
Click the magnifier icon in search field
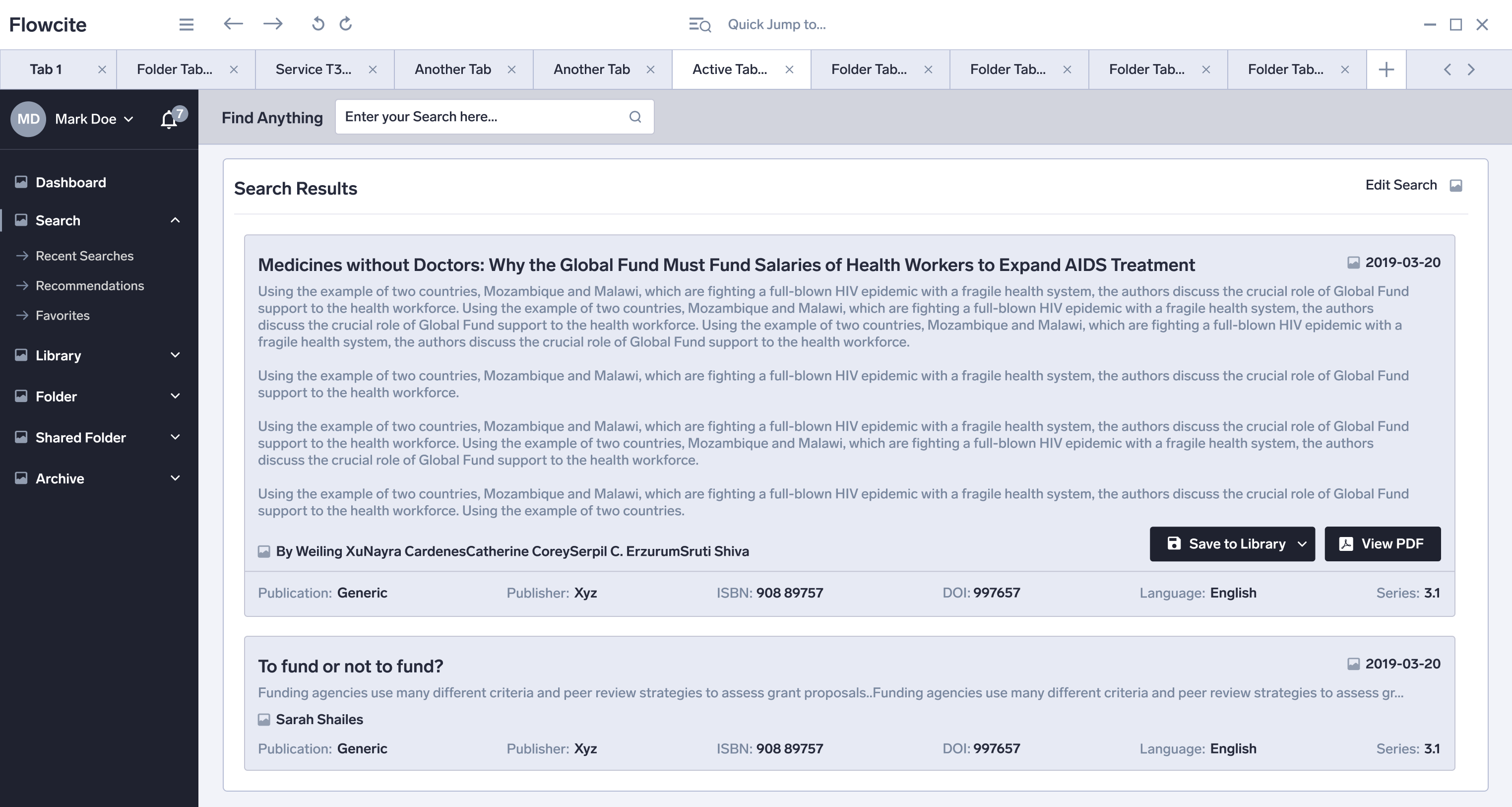pos(634,117)
